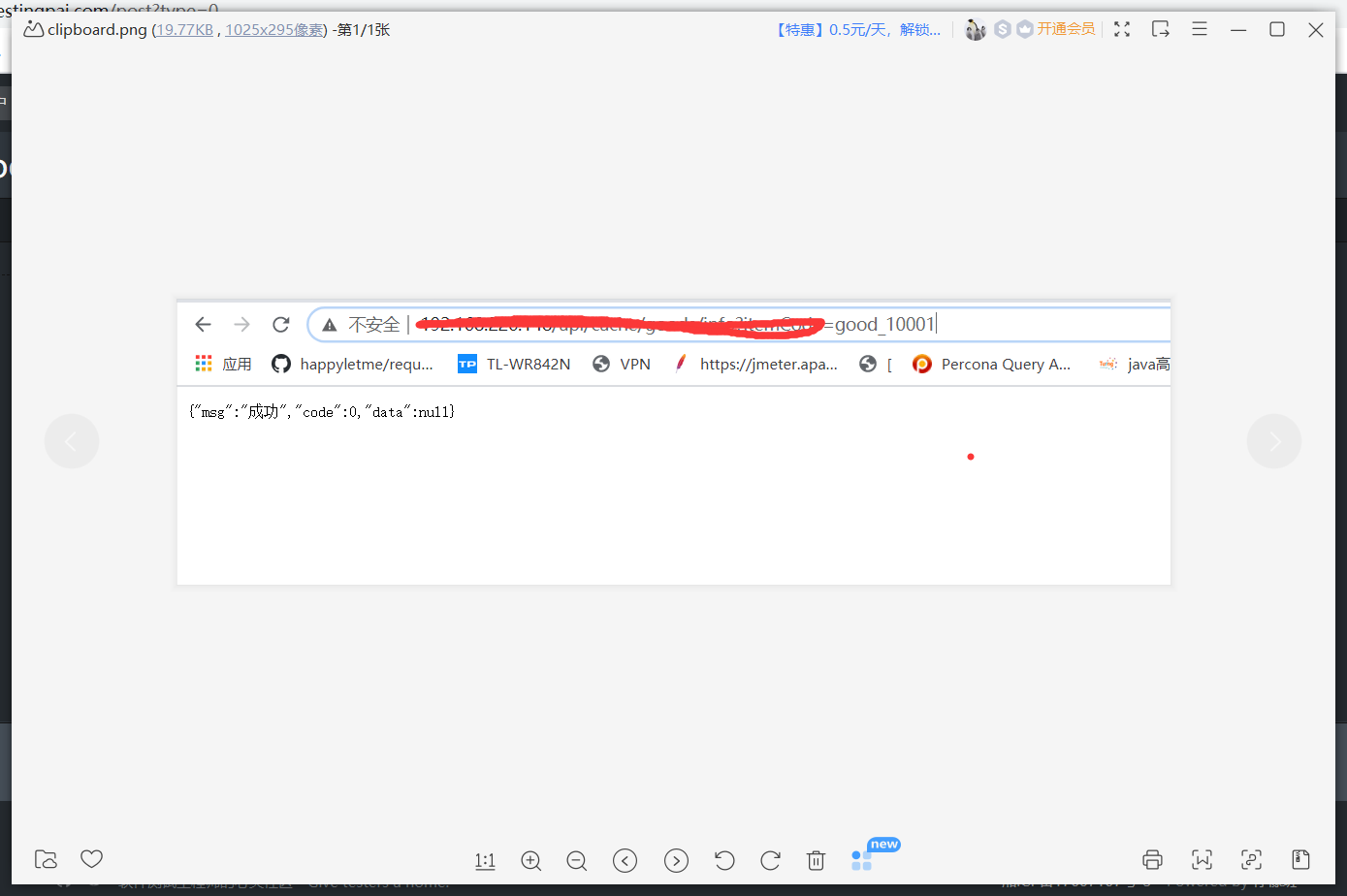Click the right side next-image arrow

click(x=1273, y=441)
